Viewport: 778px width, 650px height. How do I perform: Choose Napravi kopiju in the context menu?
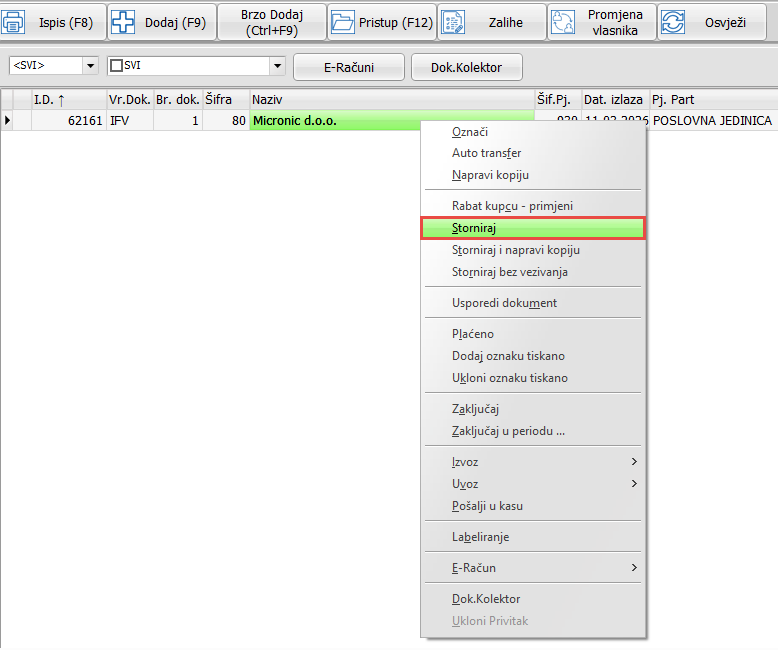coord(490,175)
